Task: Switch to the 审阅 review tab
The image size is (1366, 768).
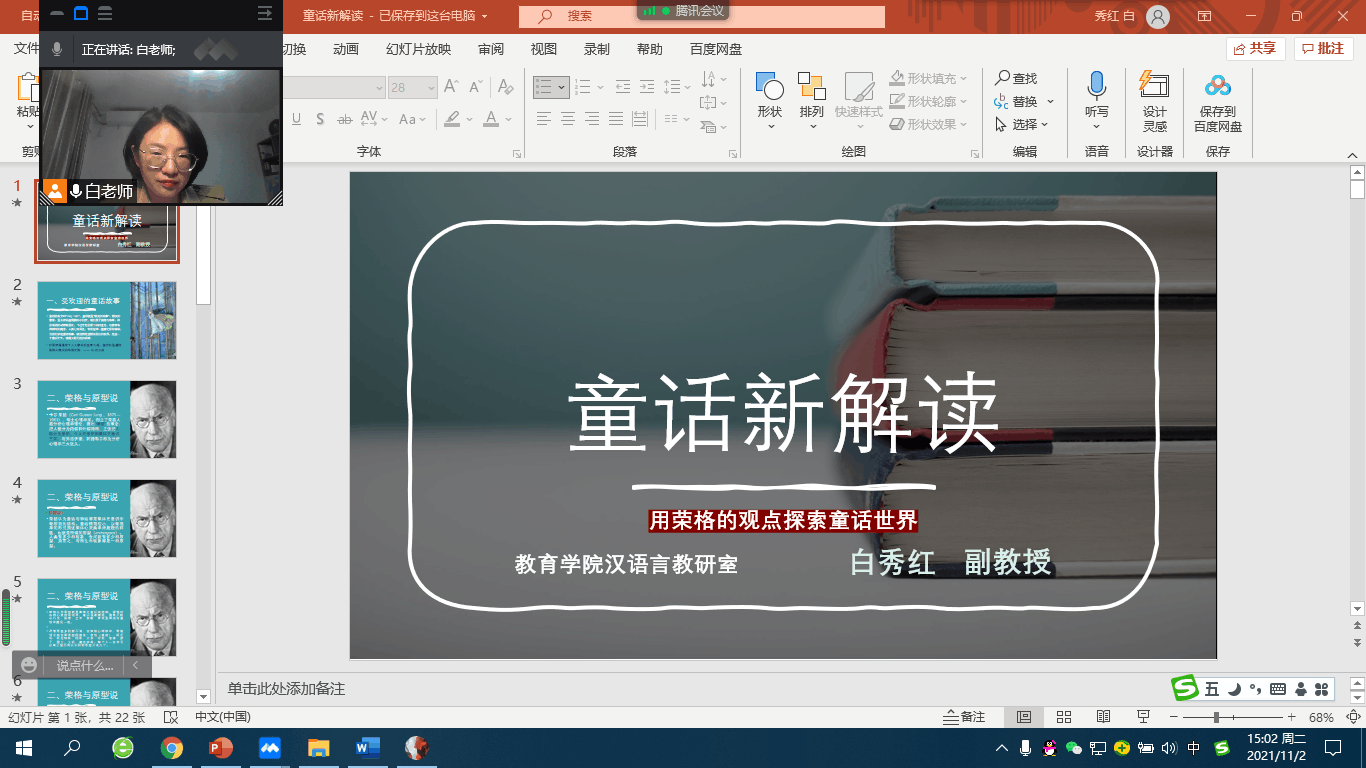Action: (x=491, y=49)
